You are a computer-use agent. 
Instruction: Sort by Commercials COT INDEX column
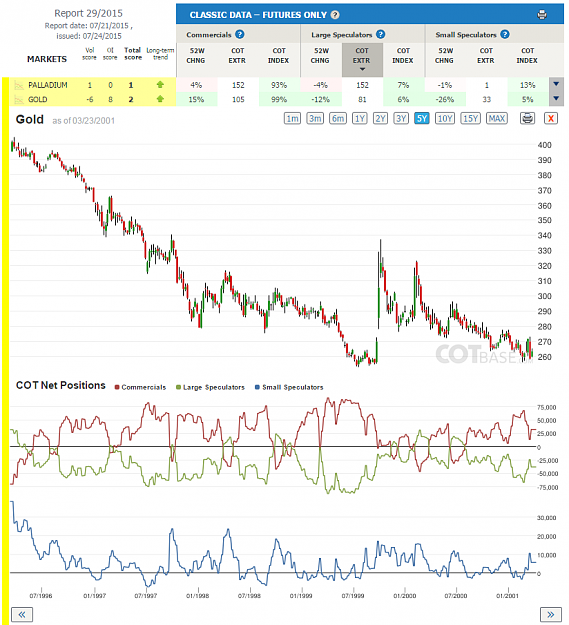[x=279, y=55]
